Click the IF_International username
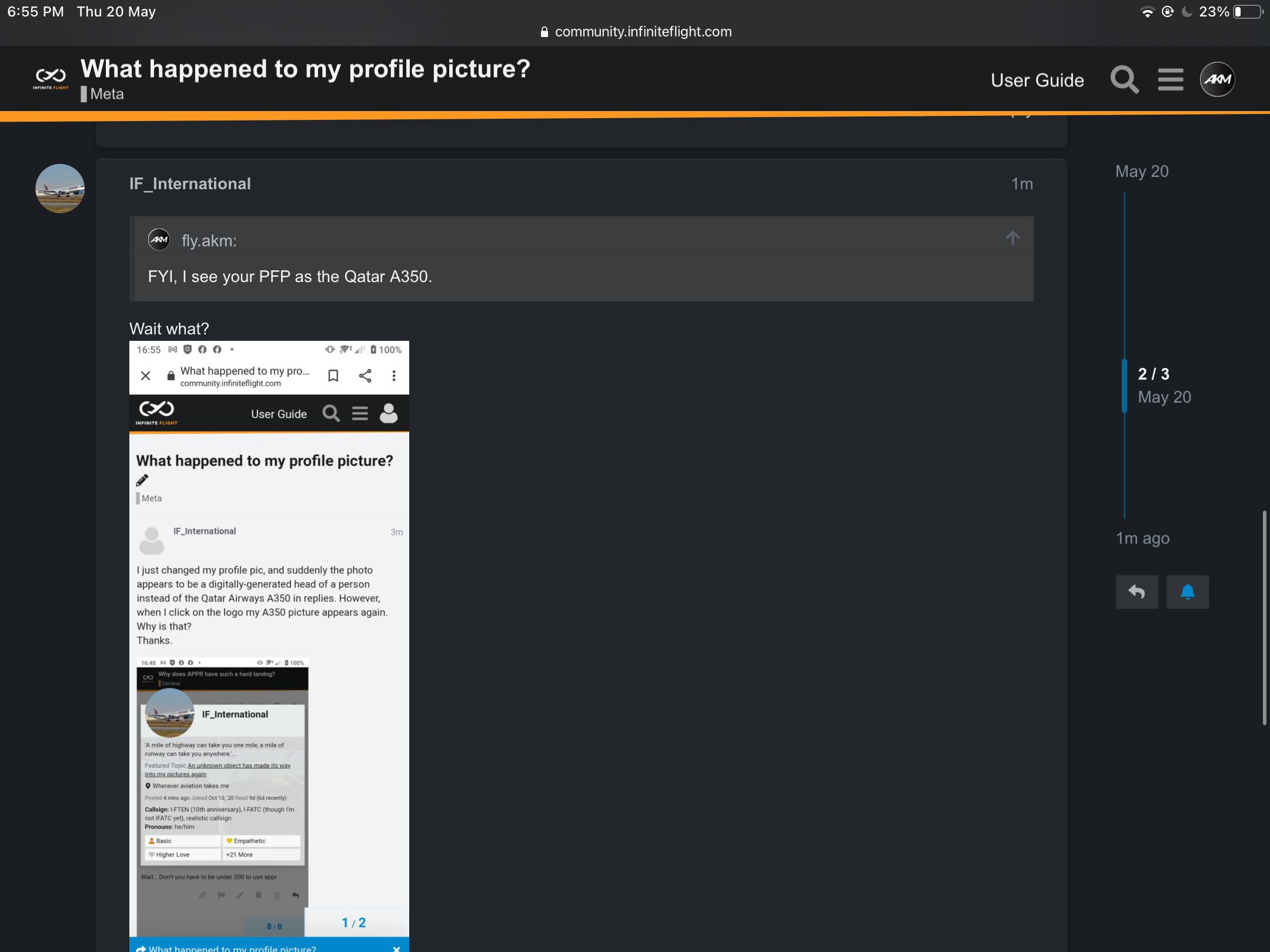The height and width of the screenshot is (952, 1270). [190, 184]
